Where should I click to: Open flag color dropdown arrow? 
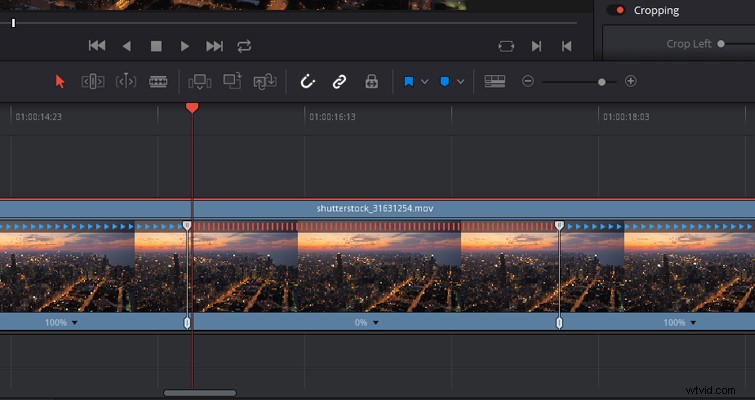pos(425,81)
